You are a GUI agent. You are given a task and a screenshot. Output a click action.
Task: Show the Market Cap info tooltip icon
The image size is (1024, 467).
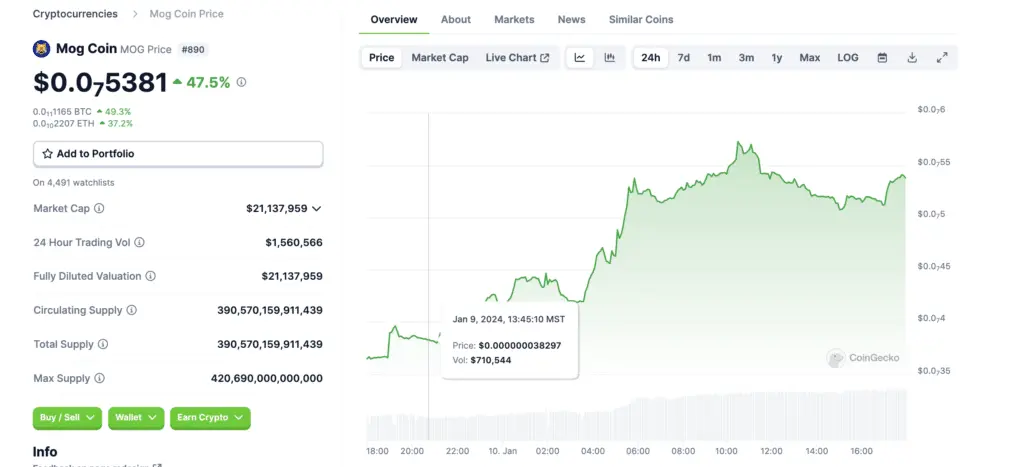click(99, 208)
